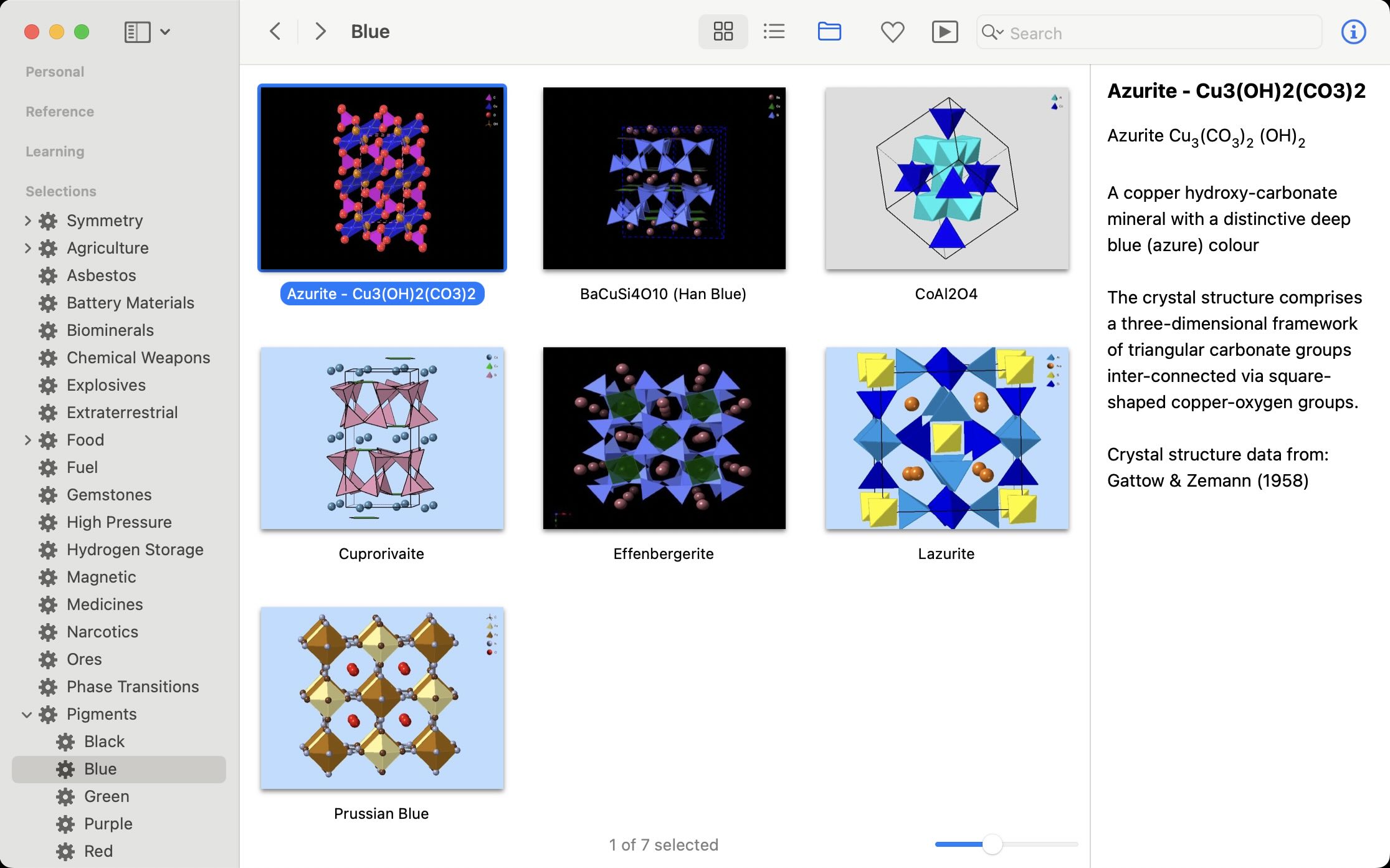Click in the Search field
The height and width of the screenshot is (868, 1390).
(1159, 33)
